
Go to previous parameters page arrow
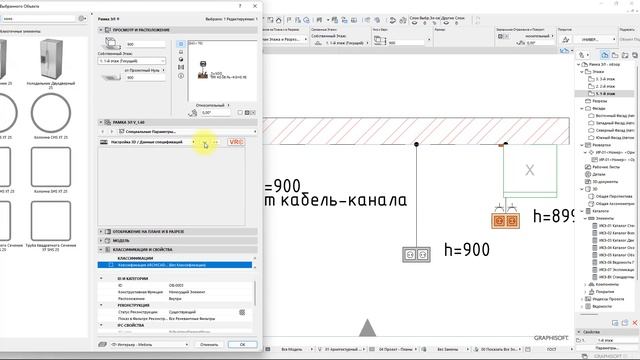pos(102,131)
